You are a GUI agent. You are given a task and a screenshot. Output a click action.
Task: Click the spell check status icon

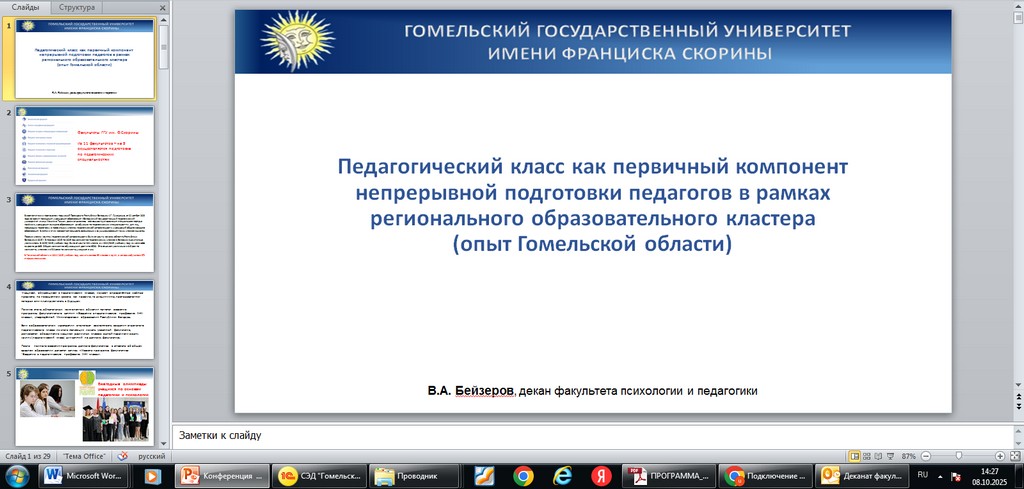click(x=124, y=455)
